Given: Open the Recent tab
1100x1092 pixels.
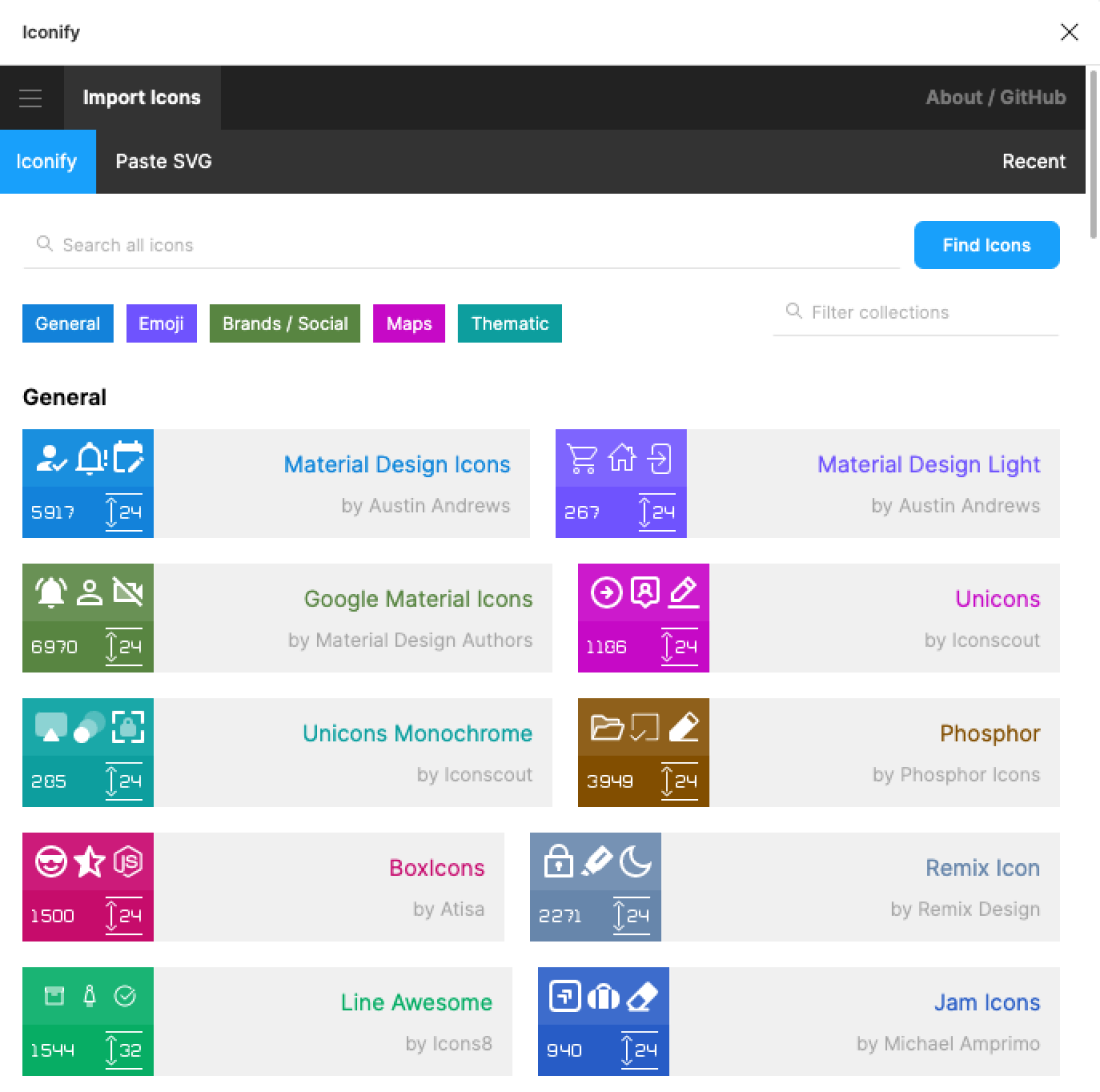Looking at the screenshot, I should click(1033, 161).
